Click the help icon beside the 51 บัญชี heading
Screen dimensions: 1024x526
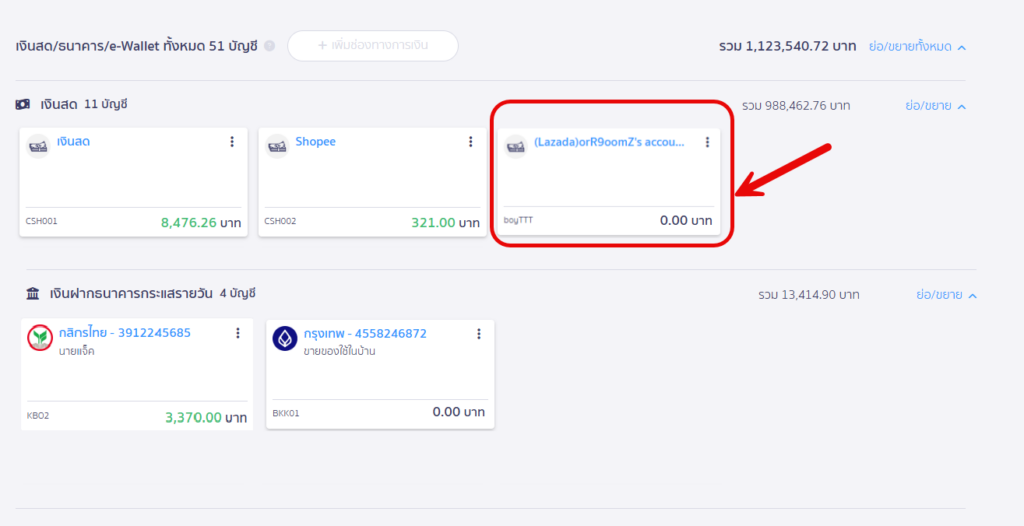[270, 46]
